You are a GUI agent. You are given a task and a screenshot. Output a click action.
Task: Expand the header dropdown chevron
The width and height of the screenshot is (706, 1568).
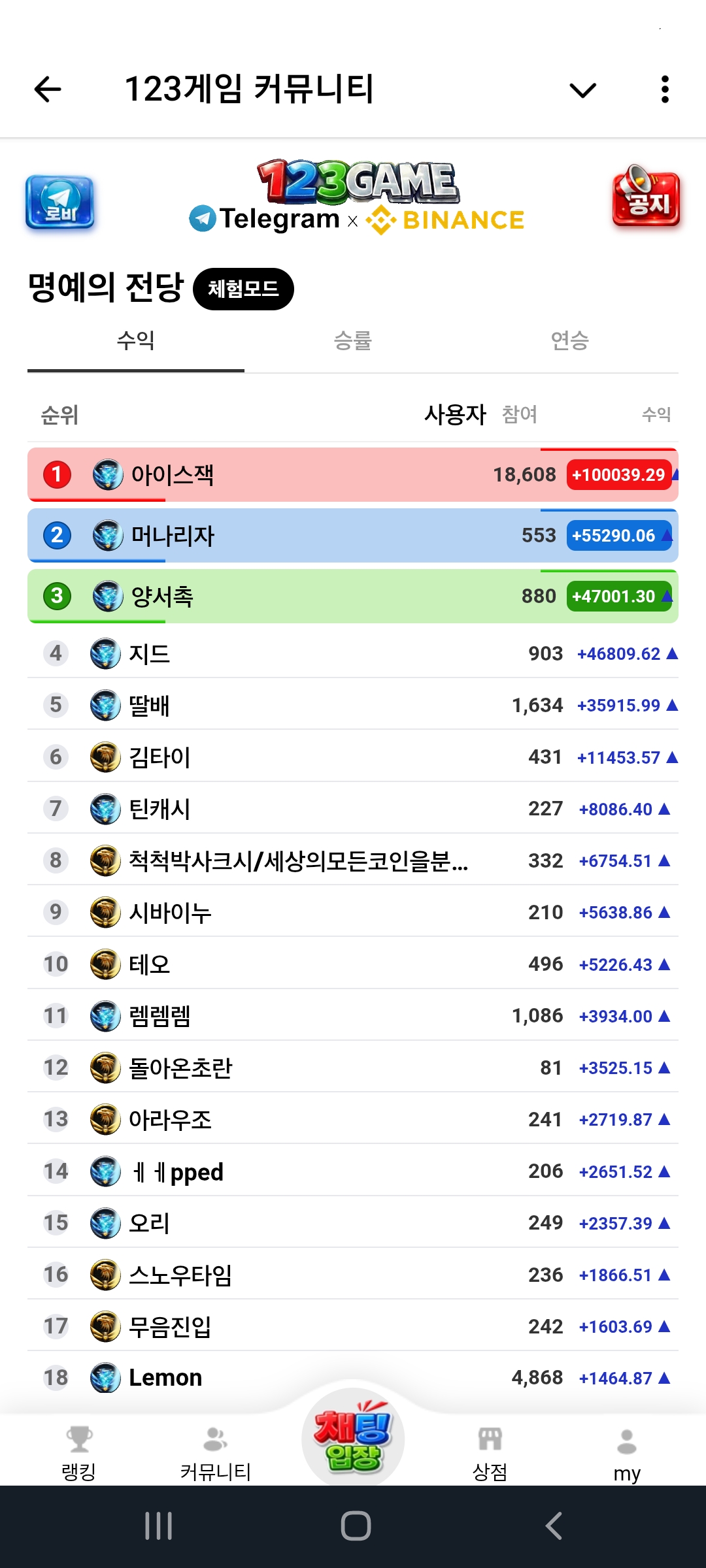pos(582,90)
